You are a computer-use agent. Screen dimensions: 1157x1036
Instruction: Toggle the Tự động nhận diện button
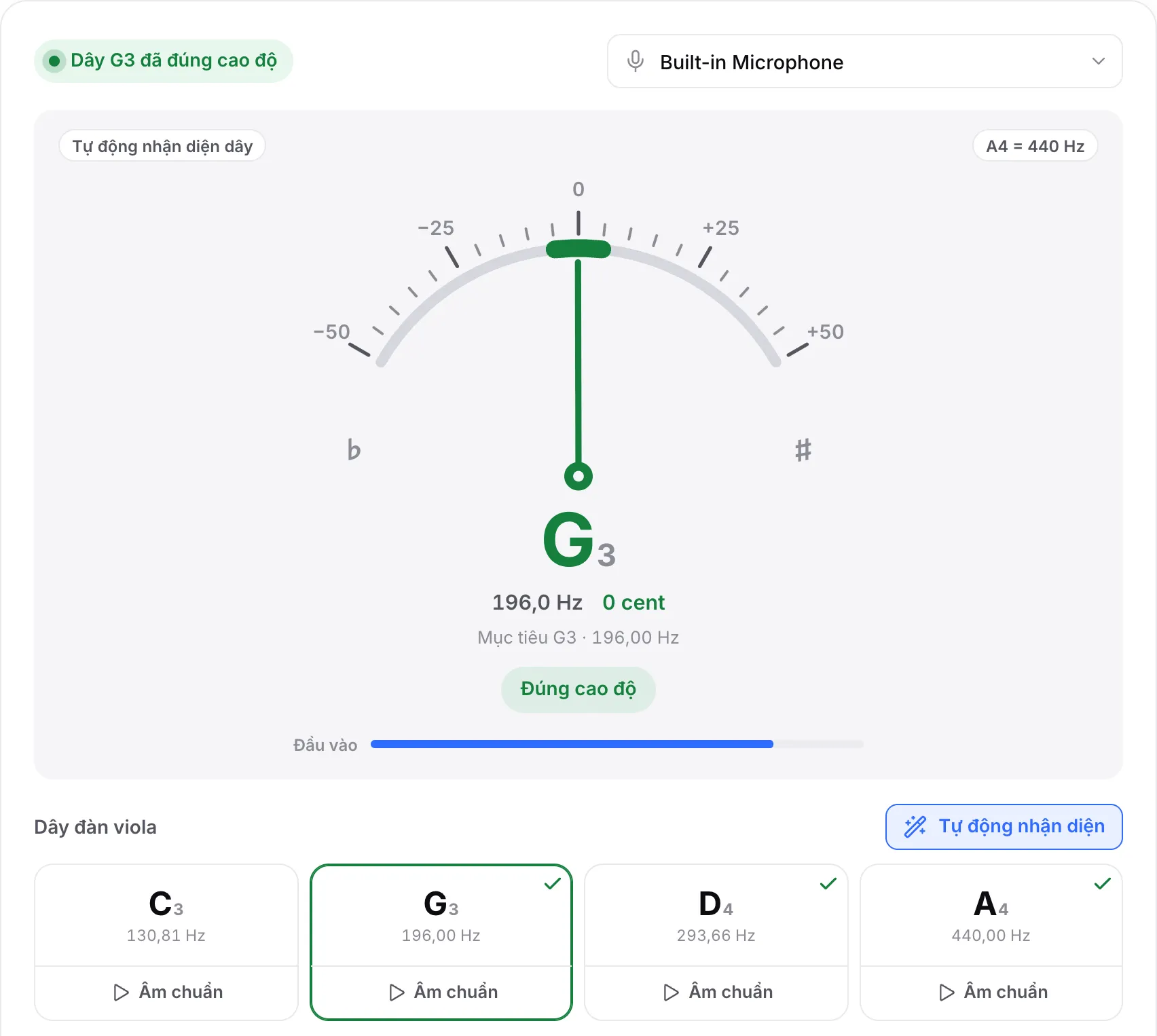click(x=1004, y=826)
